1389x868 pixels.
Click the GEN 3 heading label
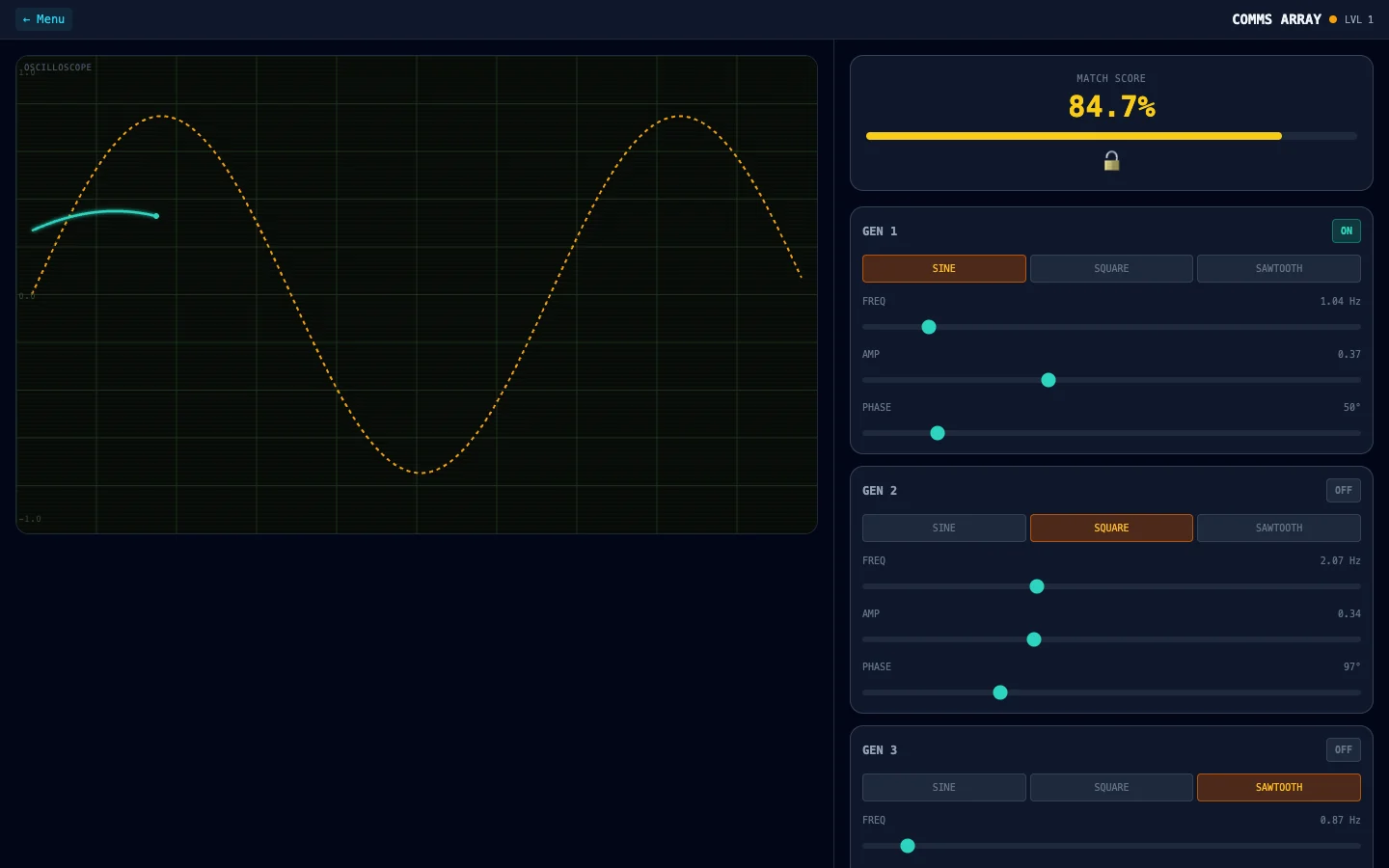(x=880, y=749)
